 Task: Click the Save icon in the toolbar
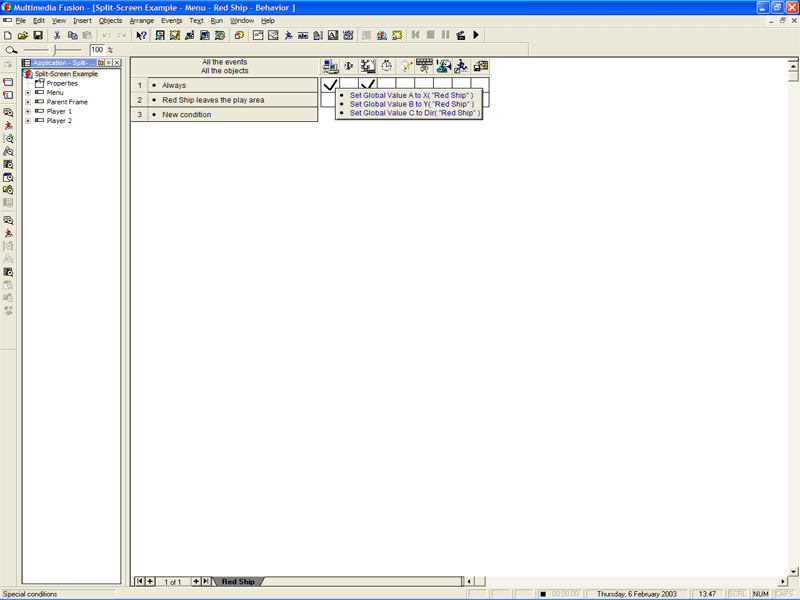pos(38,35)
